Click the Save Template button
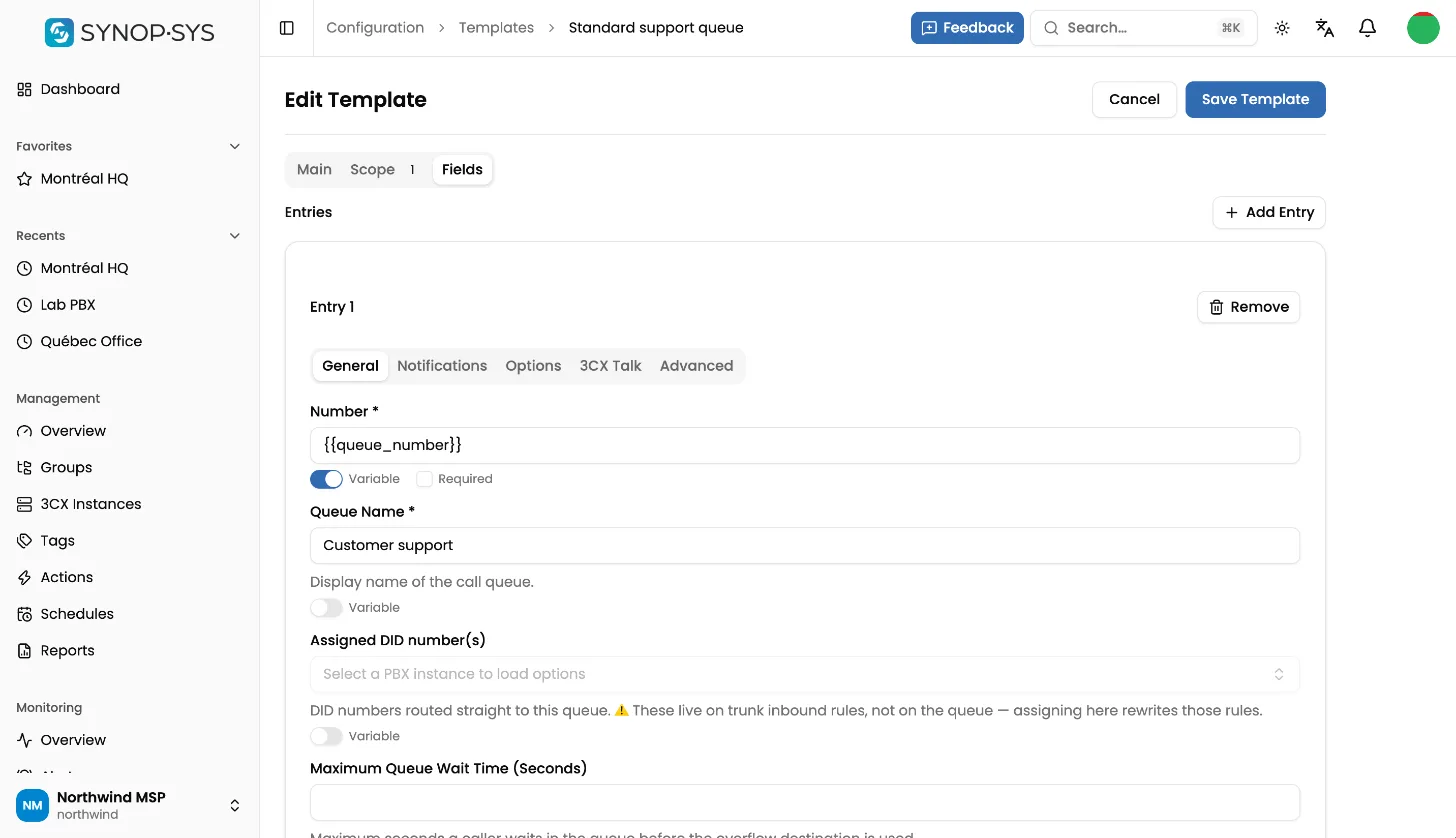1456x838 pixels. point(1255,99)
